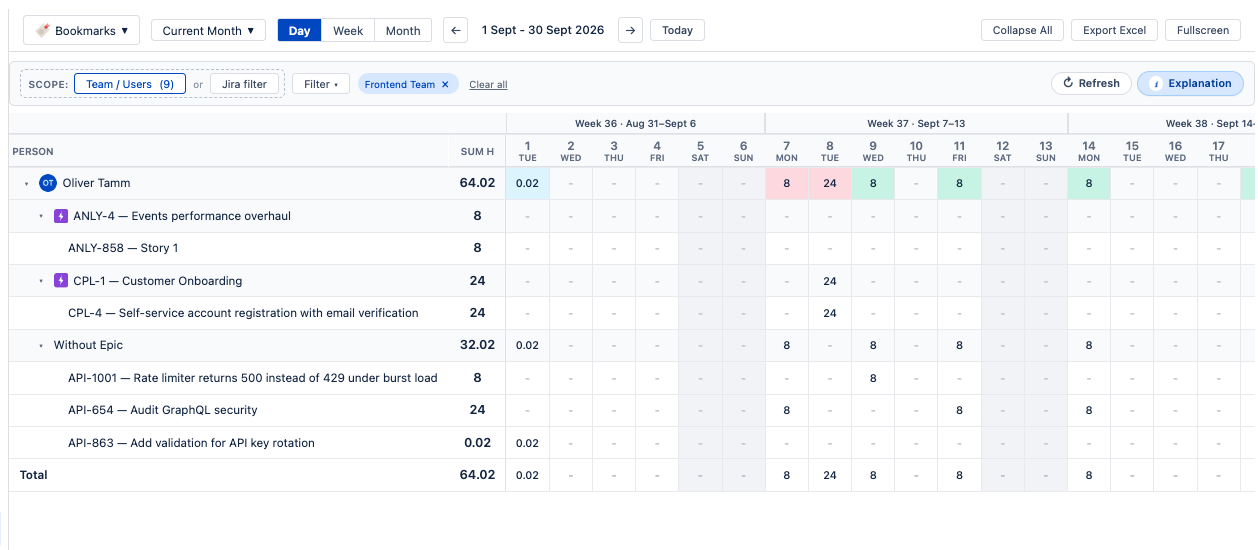1258x550 pixels.
Task: Select Team / Users scope
Action: click(x=130, y=84)
